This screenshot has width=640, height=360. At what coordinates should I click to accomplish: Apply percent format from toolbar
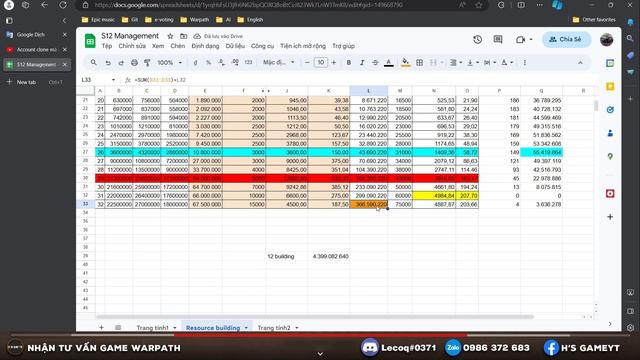pyautogui.click(x=209, y=63)
